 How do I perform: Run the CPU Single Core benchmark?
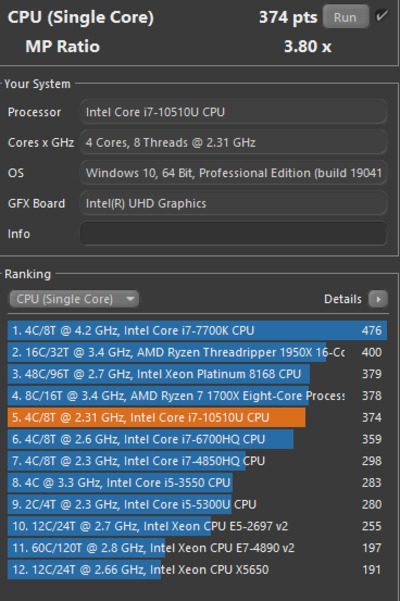(x=346, y=17)
